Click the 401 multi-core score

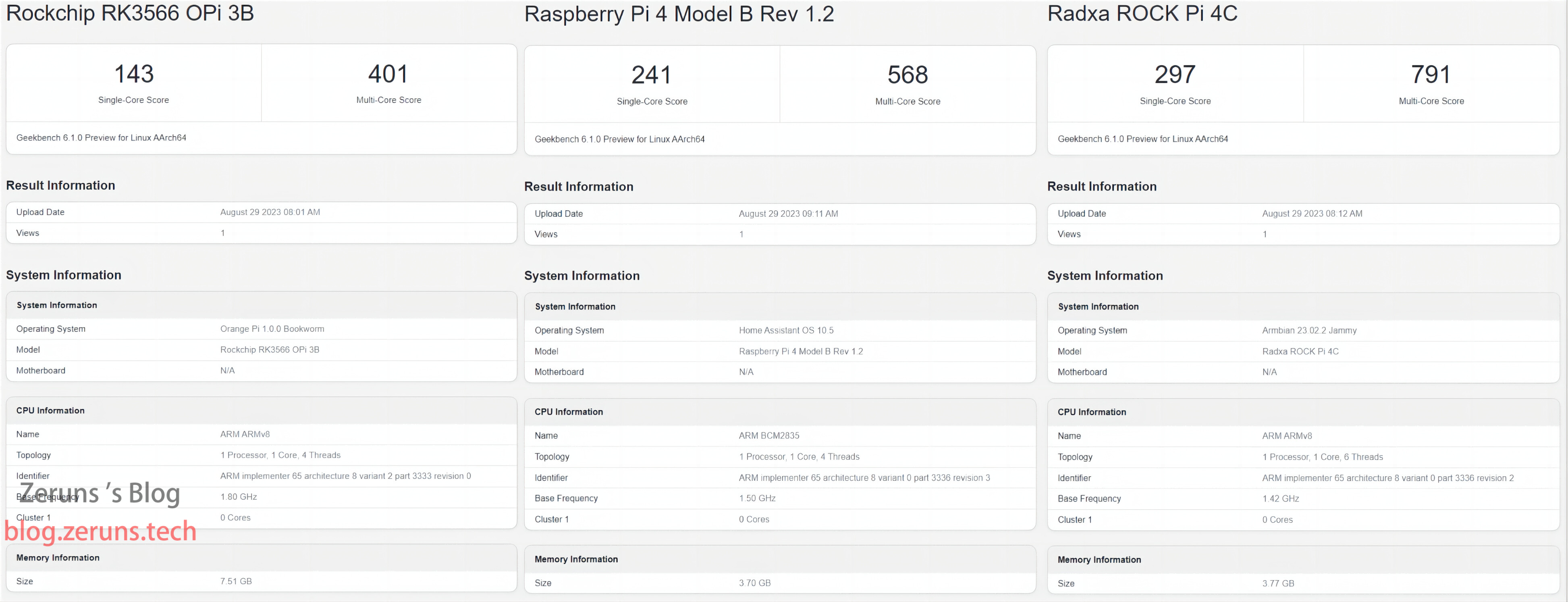388,74
